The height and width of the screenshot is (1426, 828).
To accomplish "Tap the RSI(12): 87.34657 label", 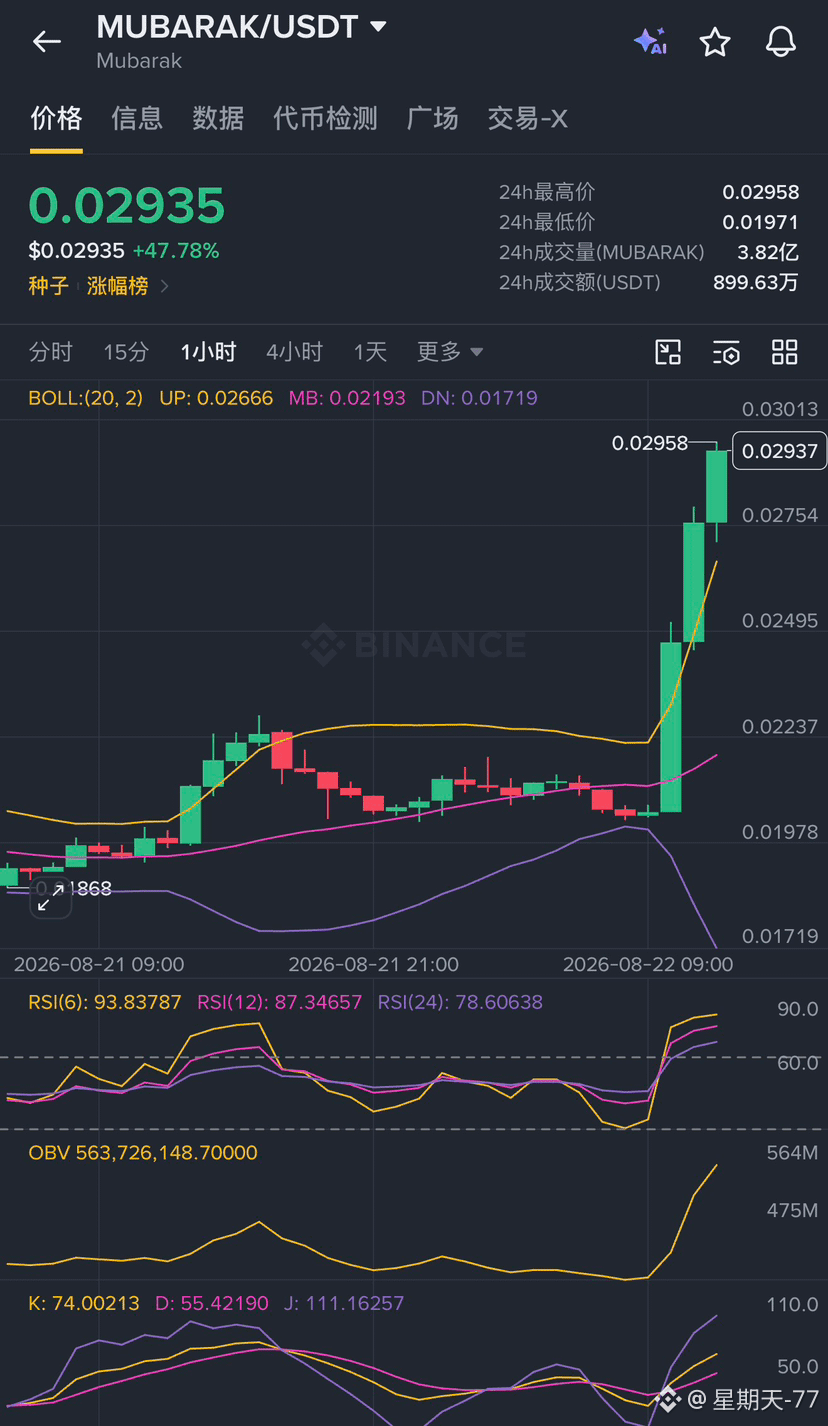I will click(280, 1002).
